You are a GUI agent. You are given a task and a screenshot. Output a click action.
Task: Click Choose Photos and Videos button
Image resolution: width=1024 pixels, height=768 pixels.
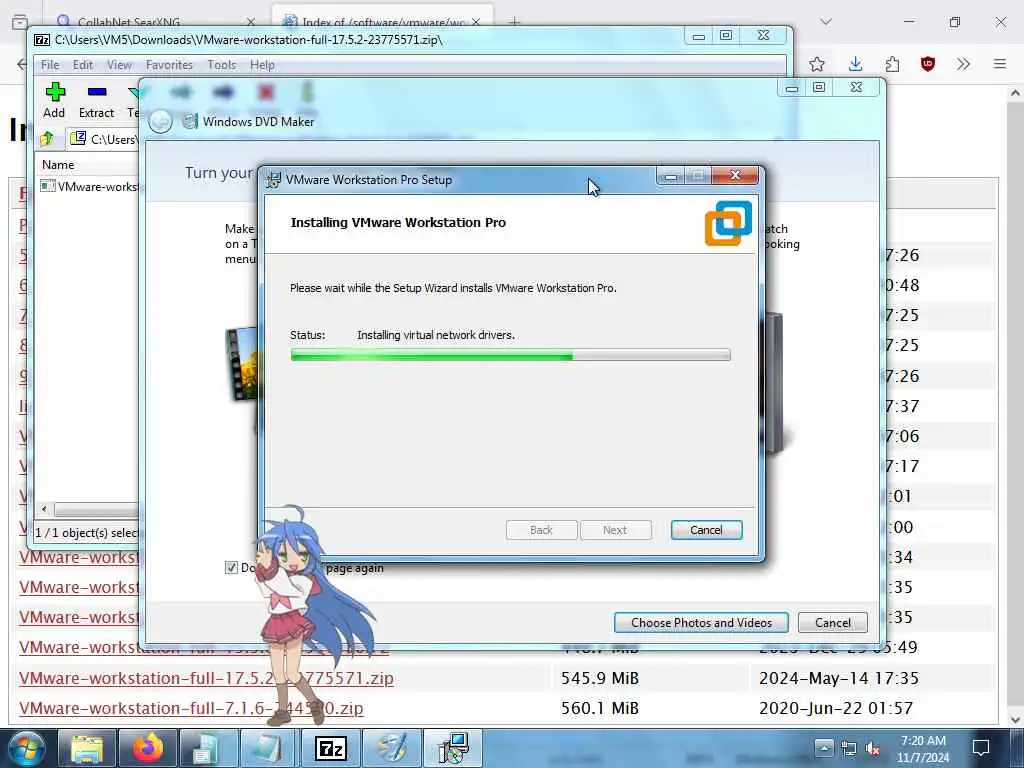pos(701,622)
